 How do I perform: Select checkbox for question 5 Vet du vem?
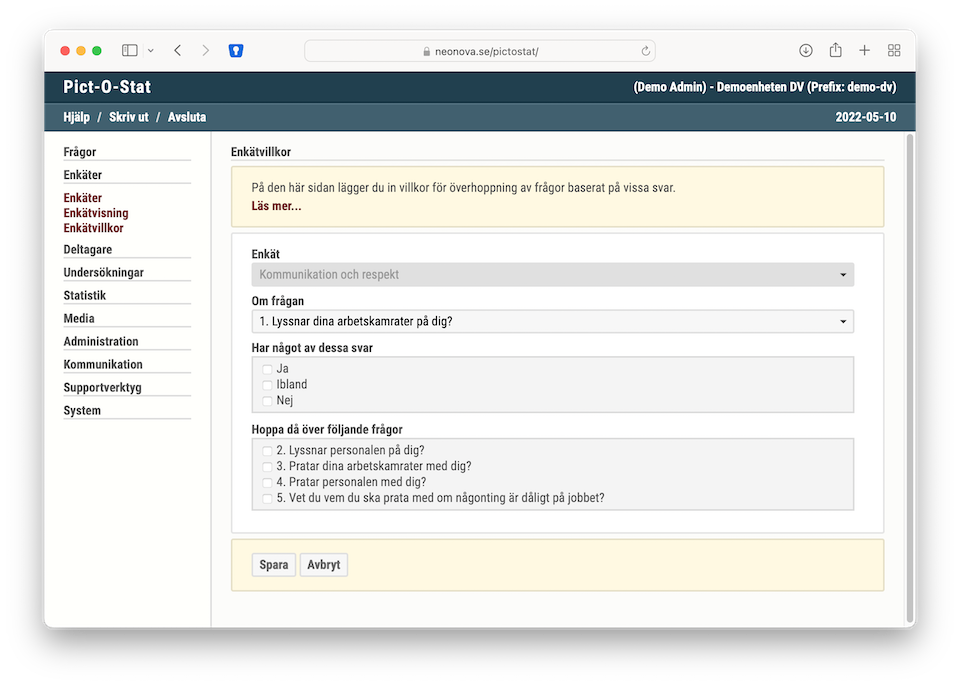point(267,498)
